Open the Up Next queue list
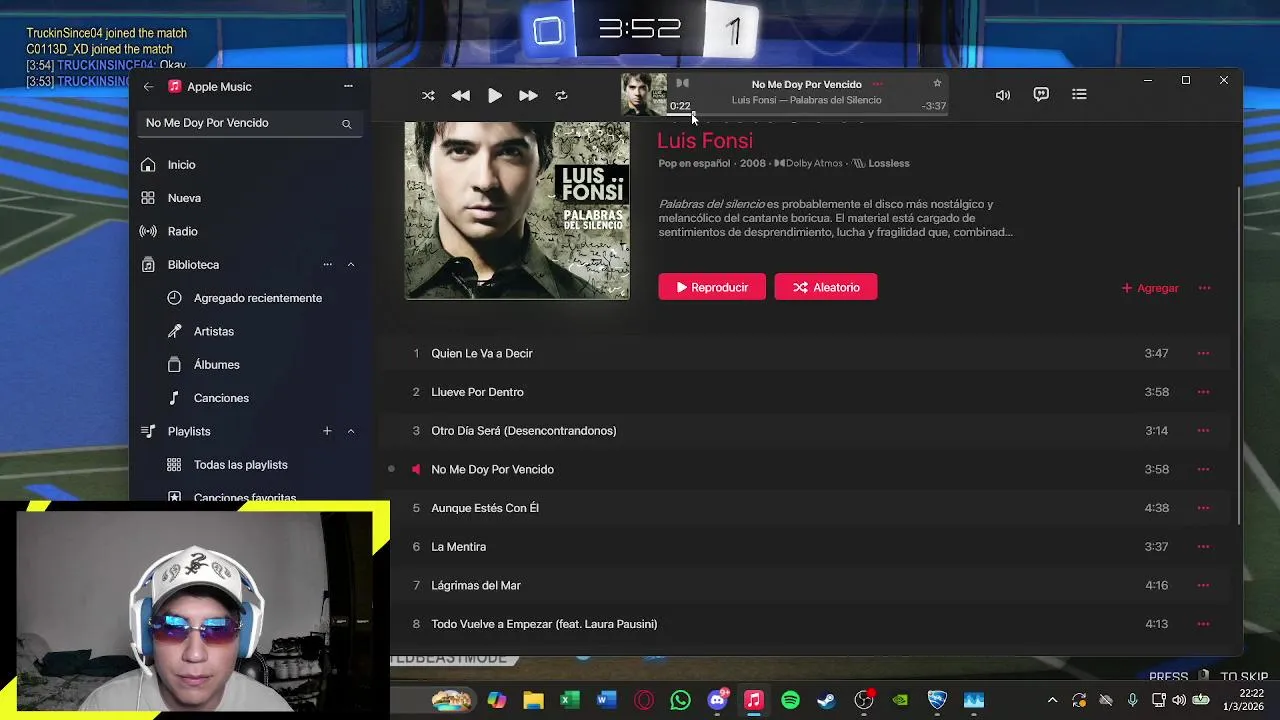This screenshot has width=1280, height=720. tap(1079, 94)
